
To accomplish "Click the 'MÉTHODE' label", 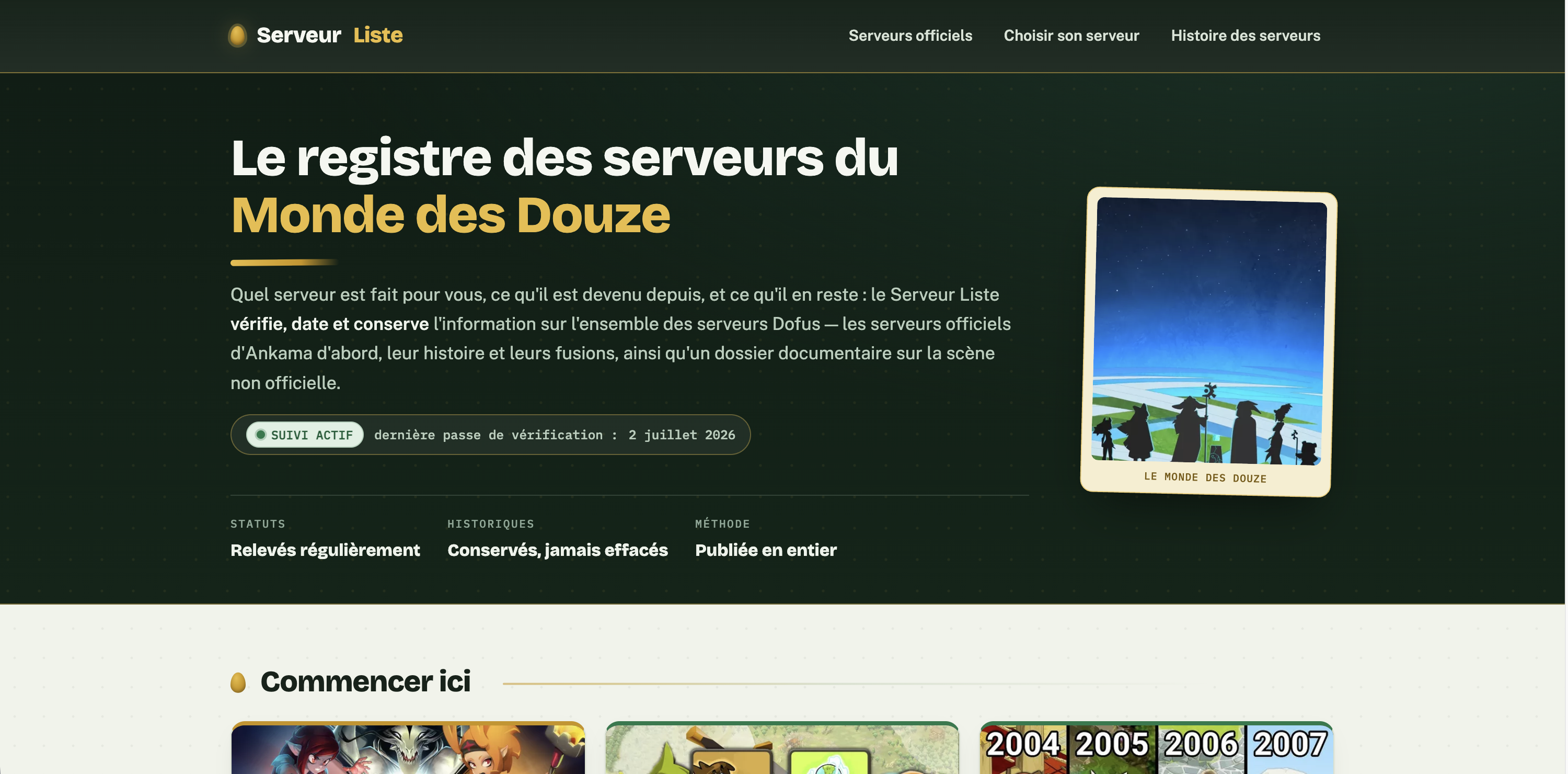I will 722,523.
